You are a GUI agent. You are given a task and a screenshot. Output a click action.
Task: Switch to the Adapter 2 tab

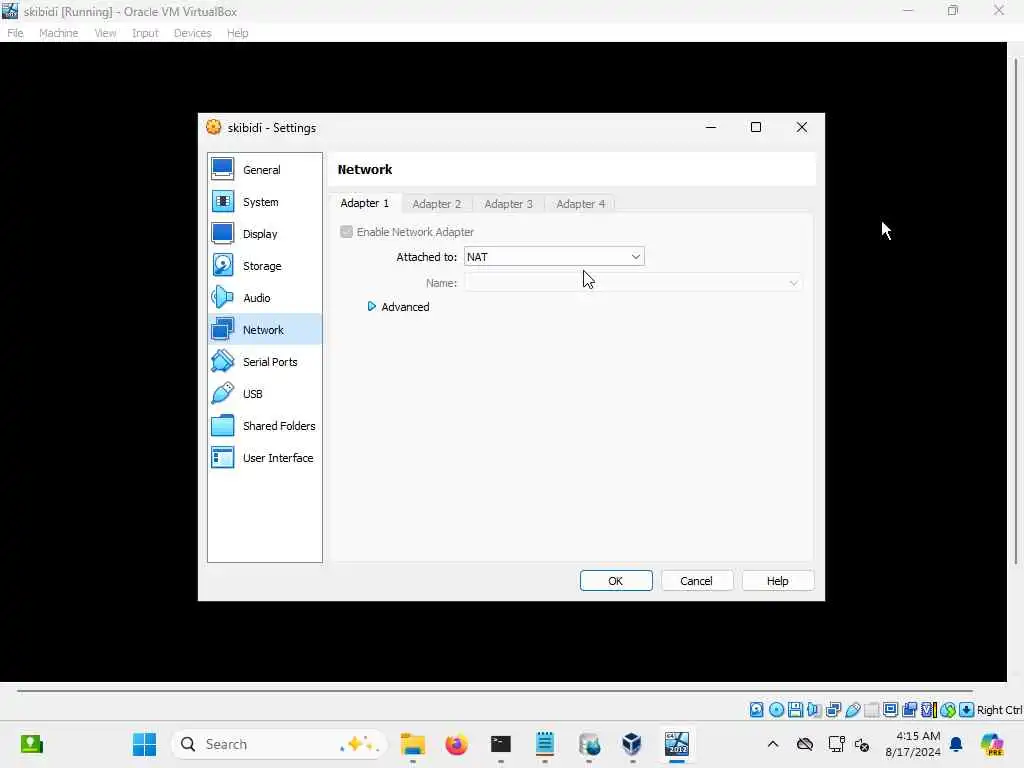point(436,204)
